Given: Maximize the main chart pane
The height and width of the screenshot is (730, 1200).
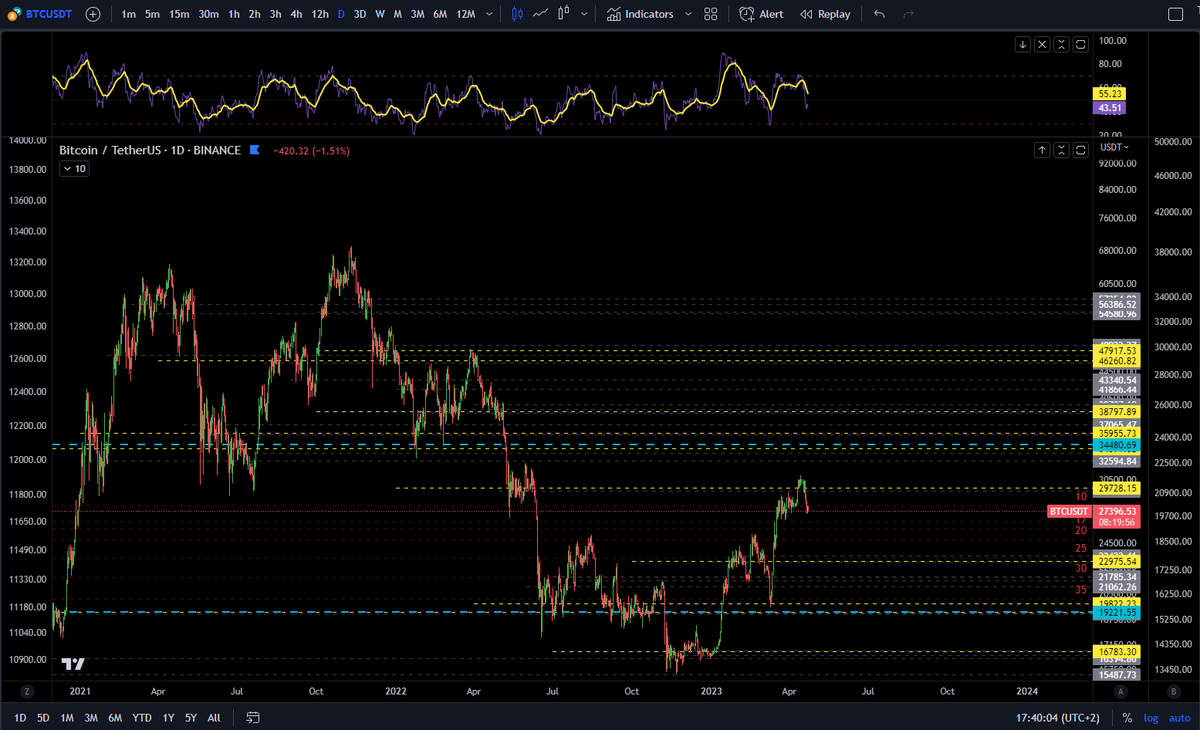Looking at the screenshot, I should [x=1081, y=150].
